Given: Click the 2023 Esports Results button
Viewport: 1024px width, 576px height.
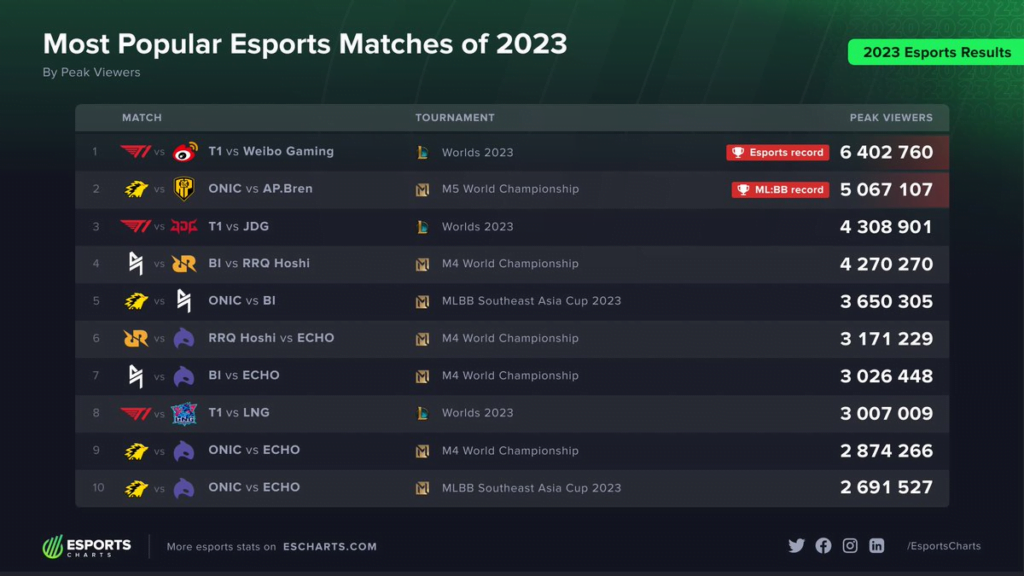Looking at the screenshot, I should click(936, 52).
